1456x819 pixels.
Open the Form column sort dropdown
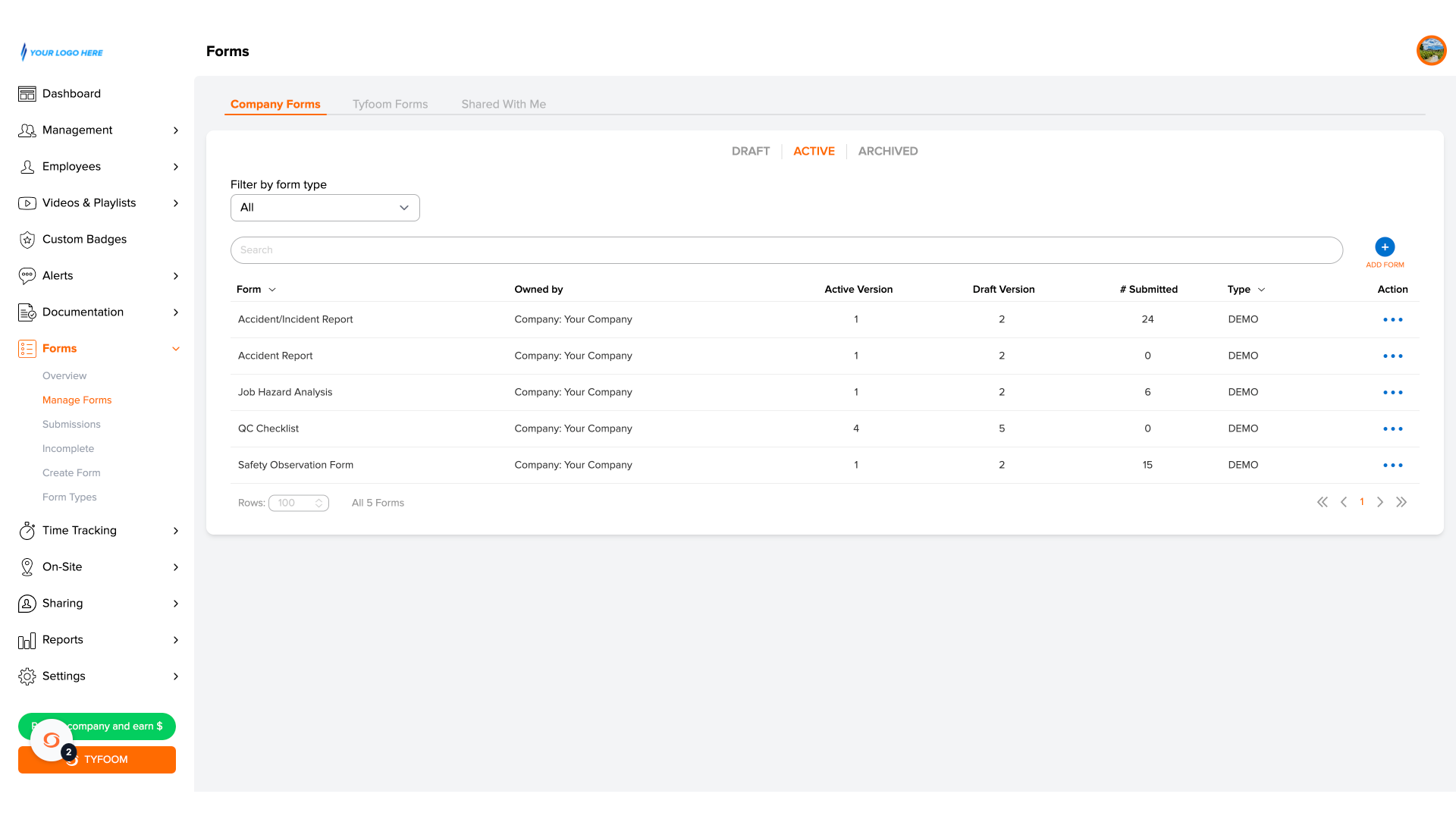[x=271, y=289]
